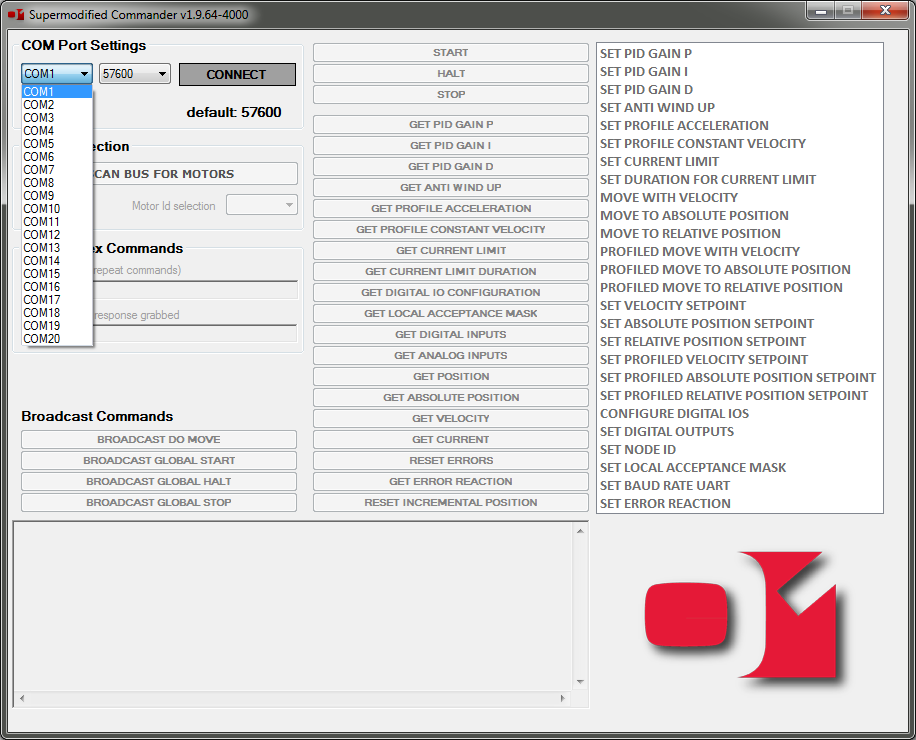
Task: Click log horizontal scroll right arrow
Action: pos(563,698)
